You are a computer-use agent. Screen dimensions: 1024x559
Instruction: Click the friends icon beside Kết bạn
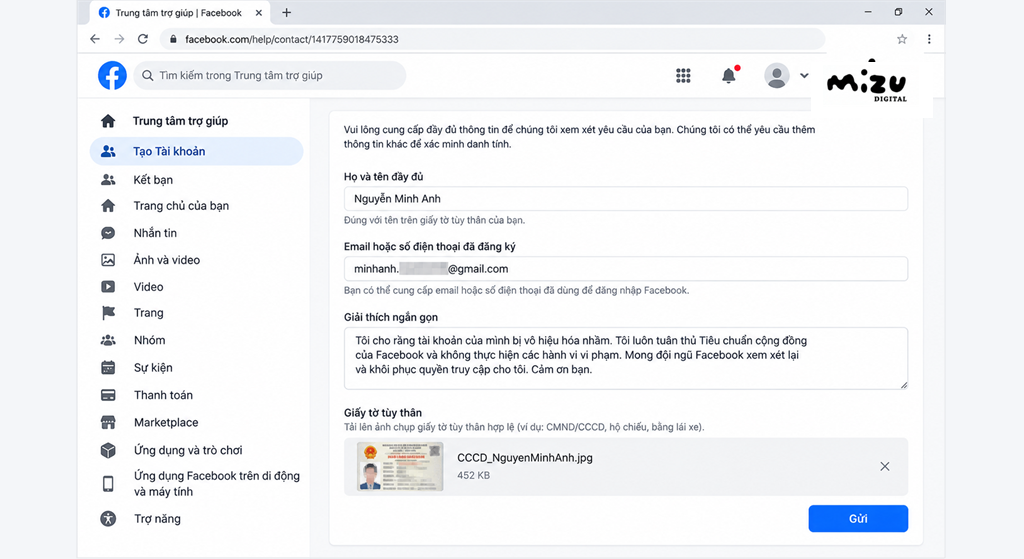click(108, 180)
